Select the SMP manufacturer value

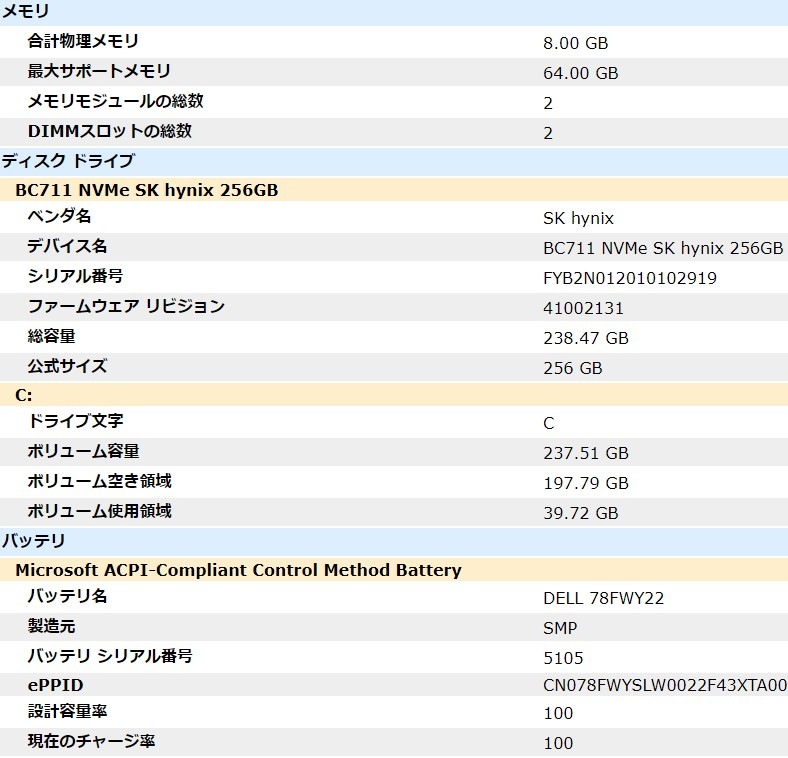click(x=560, y=628)
